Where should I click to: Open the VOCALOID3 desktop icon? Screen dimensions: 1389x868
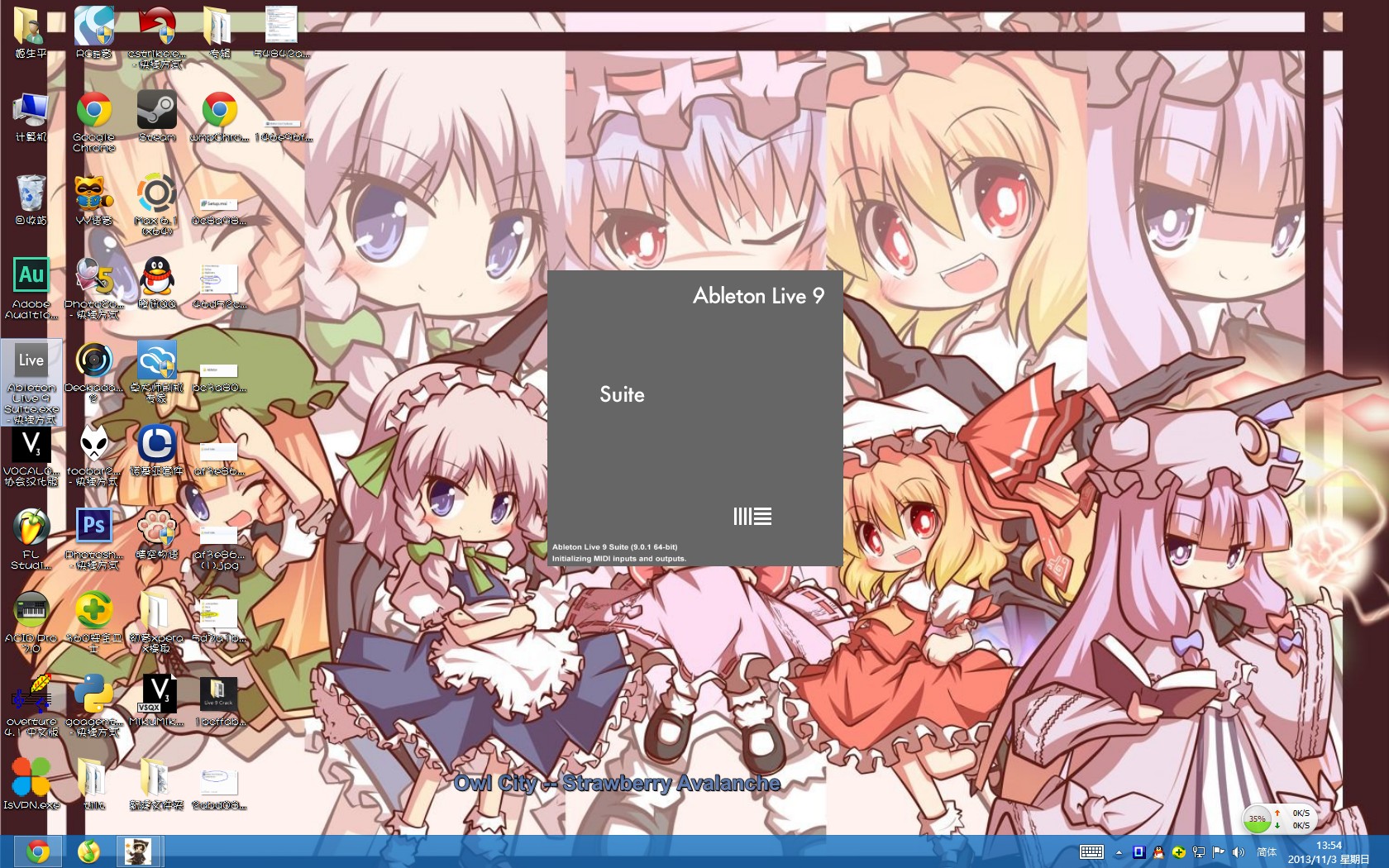coord(31,455)
